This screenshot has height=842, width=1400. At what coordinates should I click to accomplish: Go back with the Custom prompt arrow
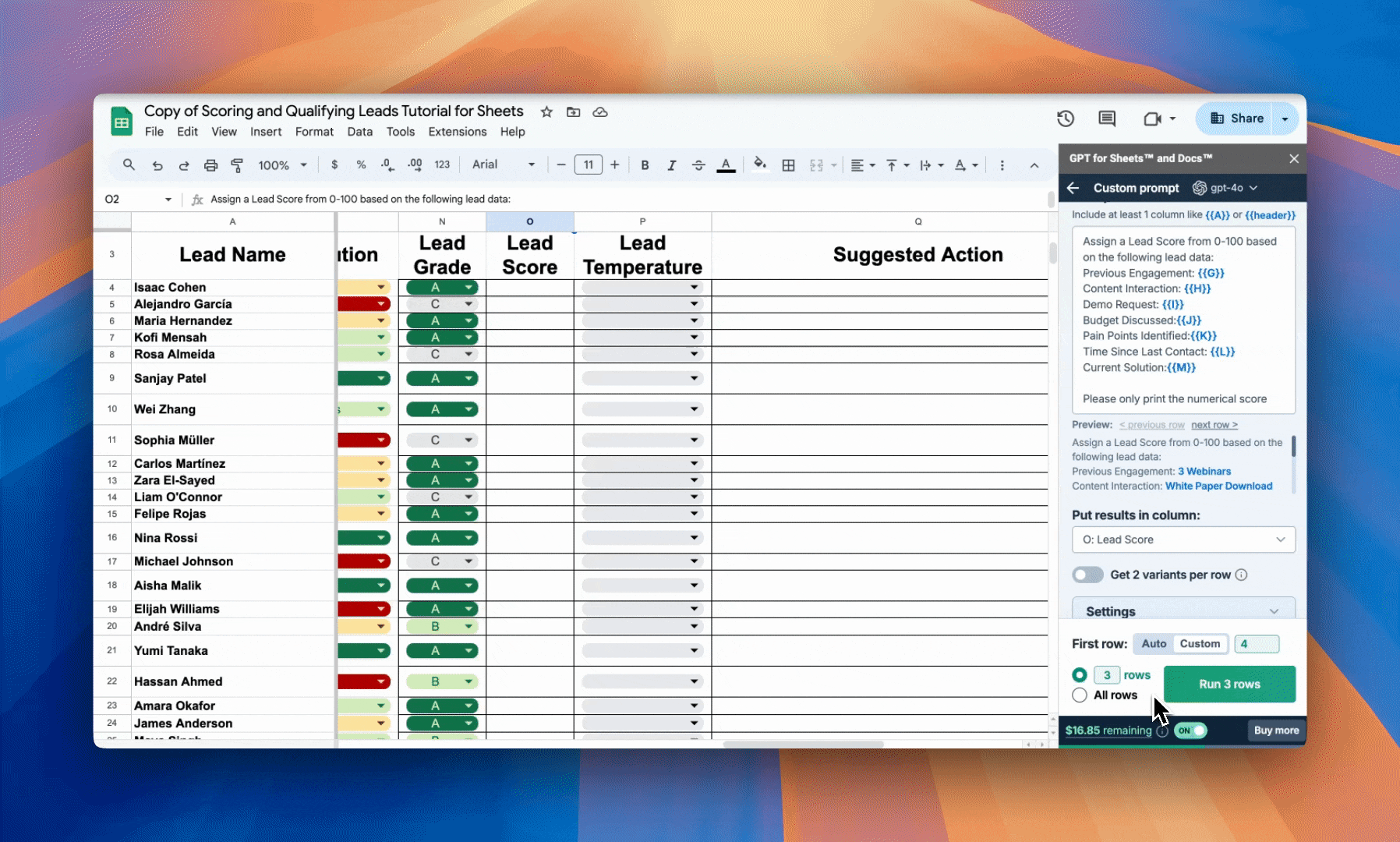point(1073,188)
